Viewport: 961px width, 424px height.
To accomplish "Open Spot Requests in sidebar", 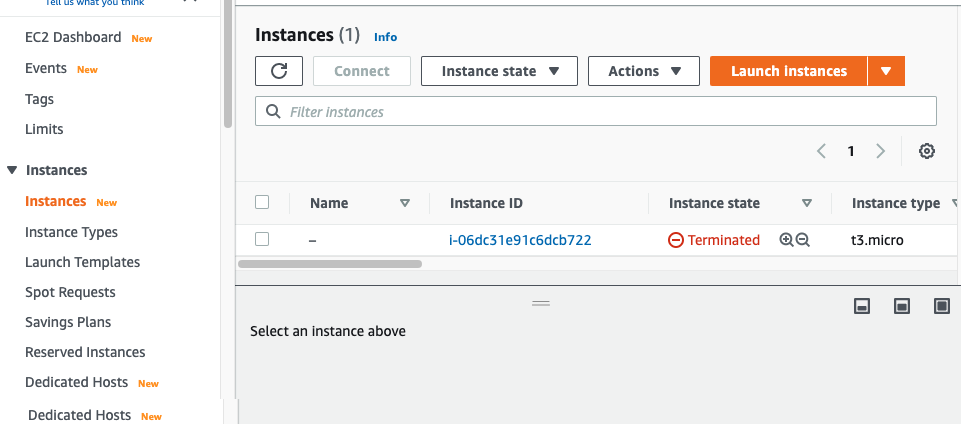I will point(70,292).
